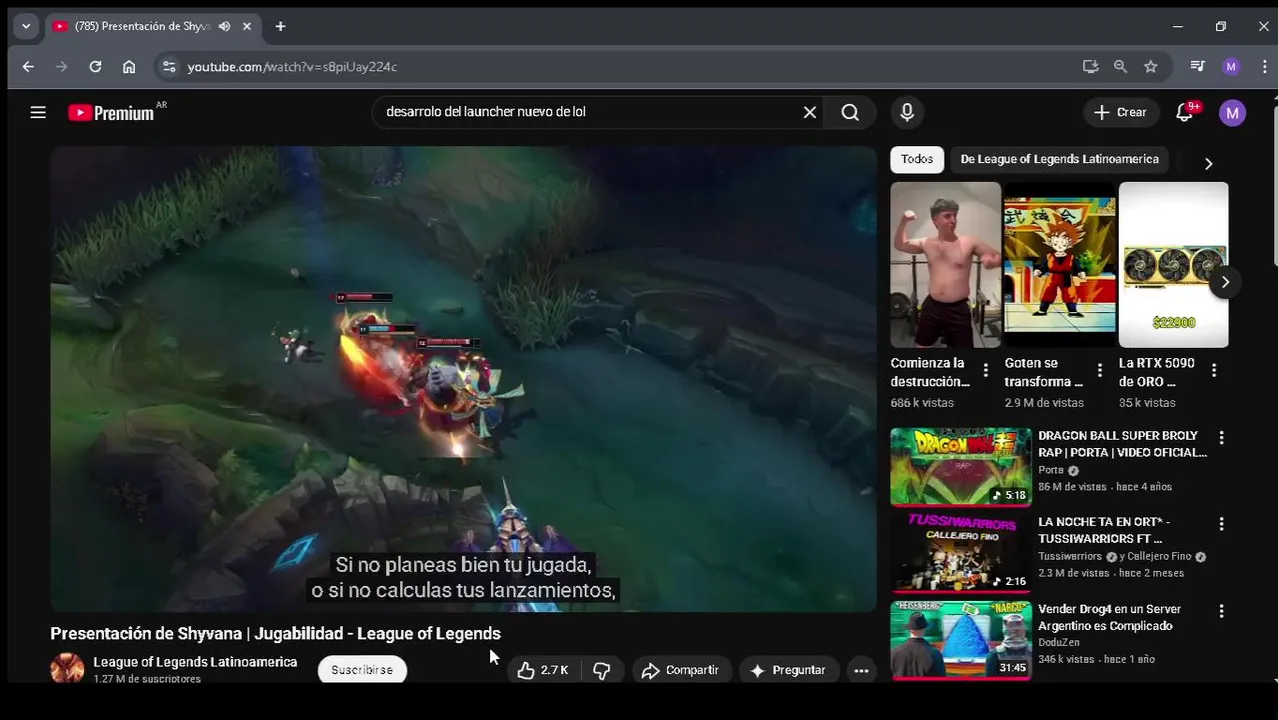Click the video player to pause
Screen dimensions: 1278x720
(463, 379)
